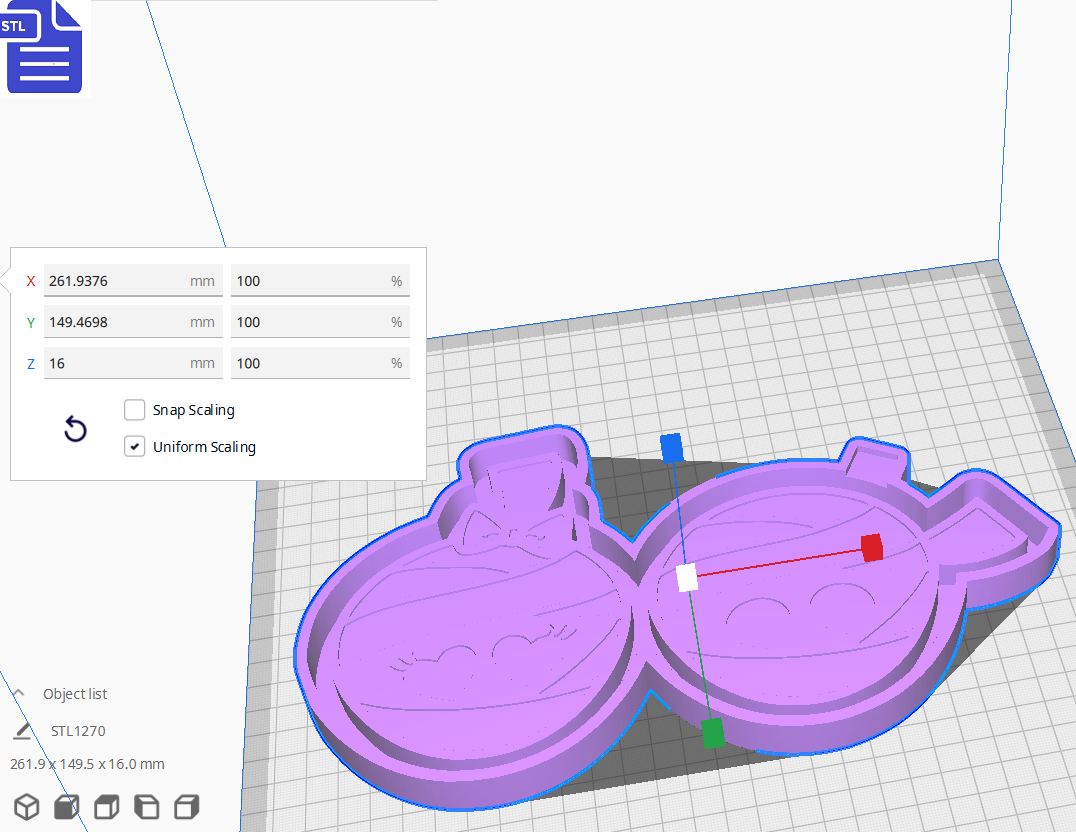Select the STL1270 entry in the object list
The width and height of the screenshot is (1076, 832).
(75, 731)
